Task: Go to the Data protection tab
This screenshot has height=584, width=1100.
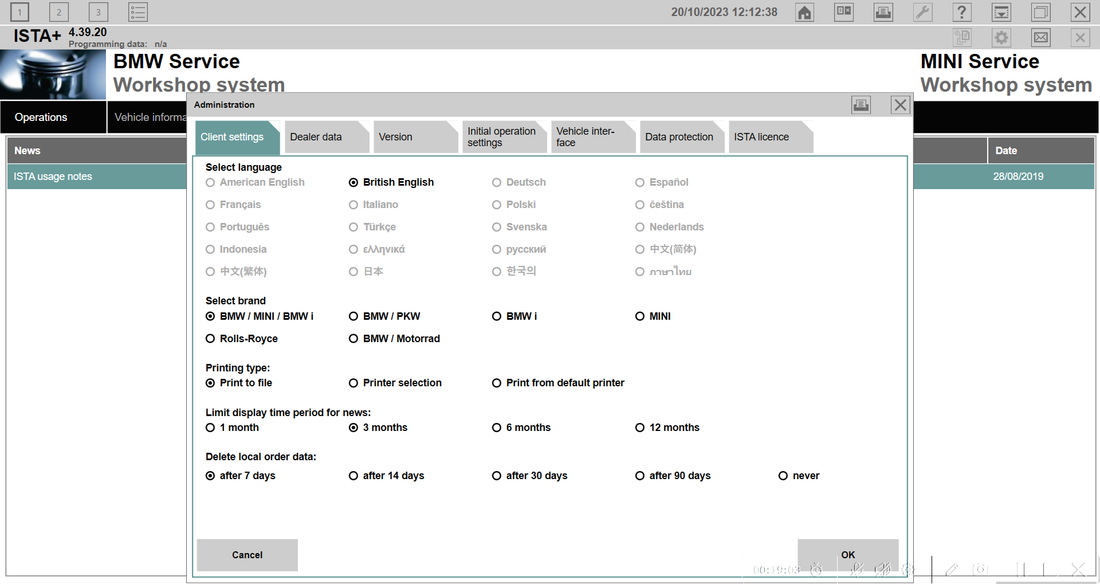Action: [x=681, y=136]
